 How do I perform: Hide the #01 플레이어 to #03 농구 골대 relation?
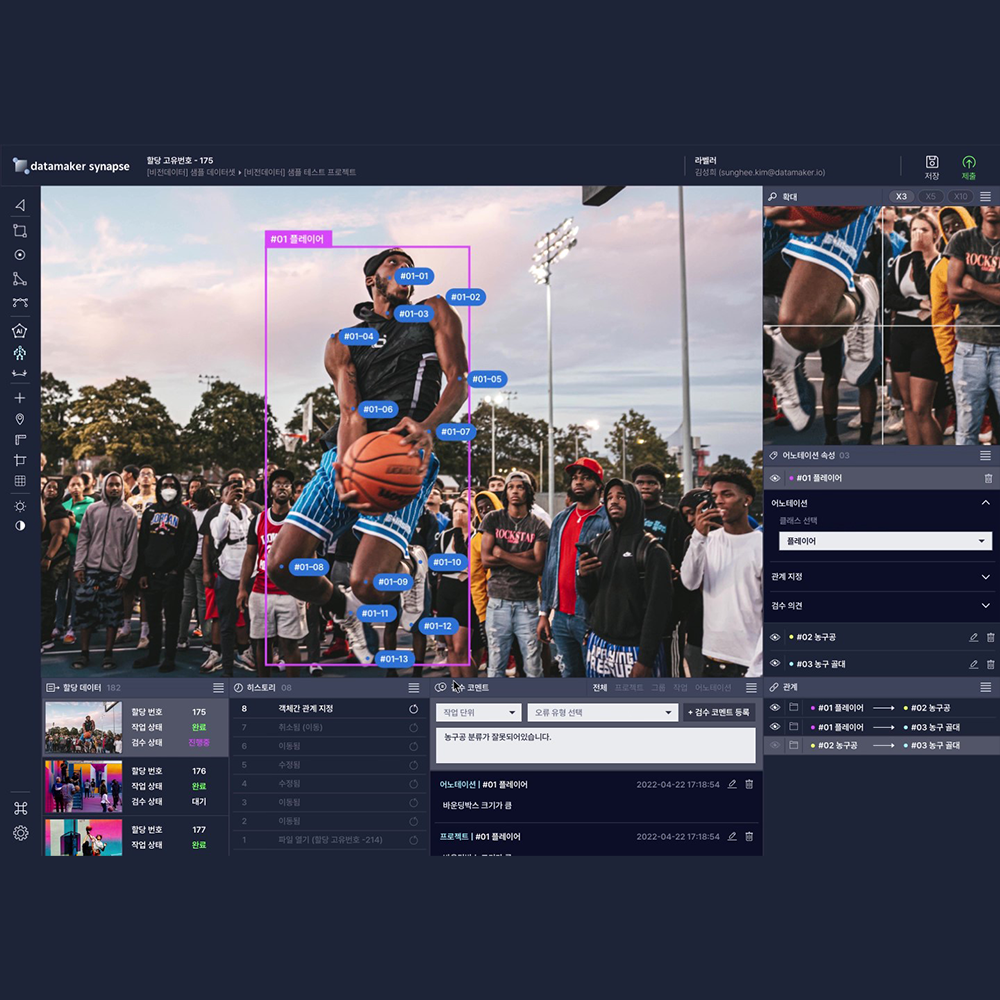(775, 726)
